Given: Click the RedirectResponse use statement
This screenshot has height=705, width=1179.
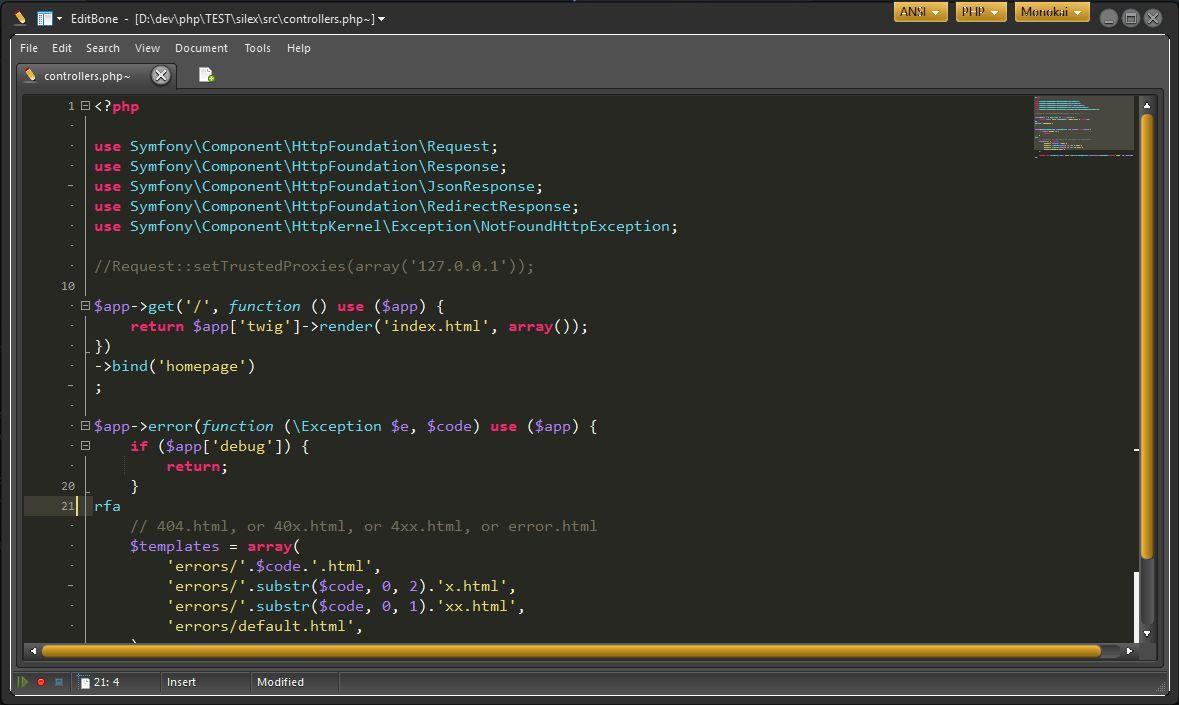Looking at the screenshot, I should click(x=336, y=206).
